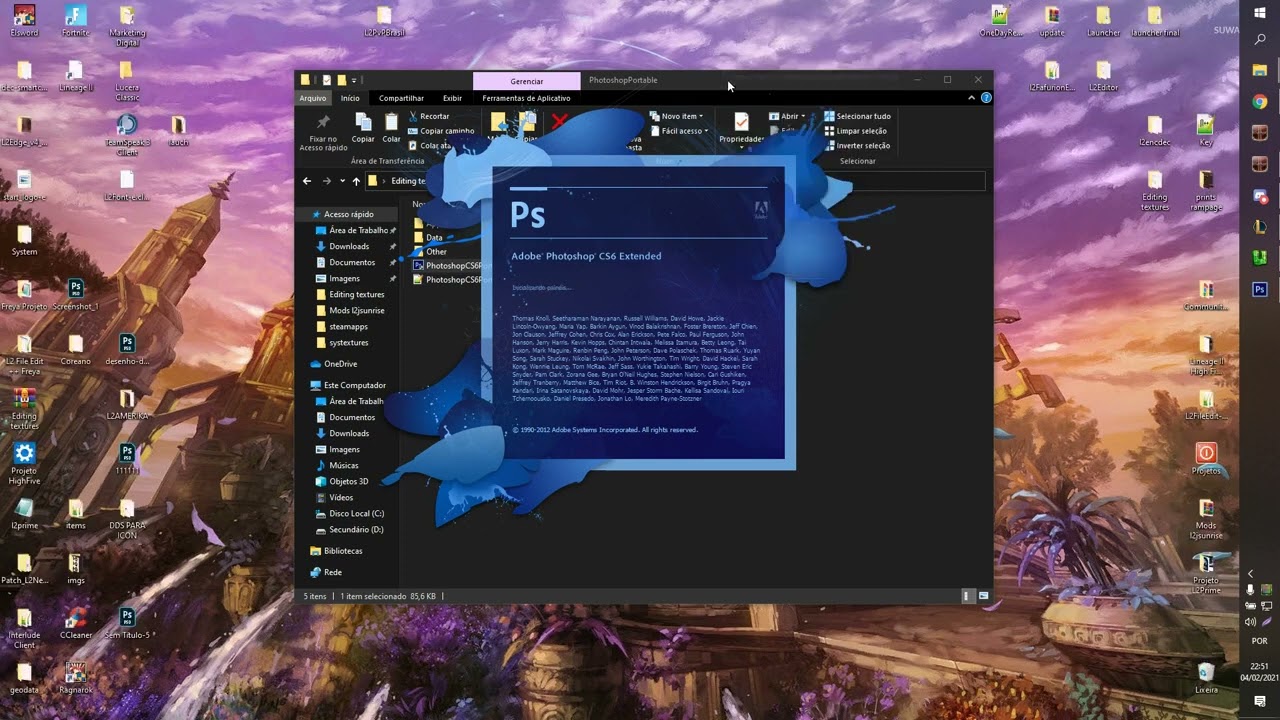
Task: Open the Explorer help question mark icon
Action: click(x=986, y=98)
